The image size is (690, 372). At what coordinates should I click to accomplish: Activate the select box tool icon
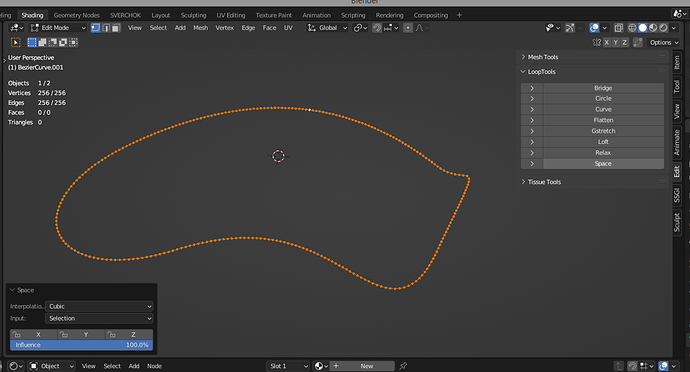tap(16, 42)
